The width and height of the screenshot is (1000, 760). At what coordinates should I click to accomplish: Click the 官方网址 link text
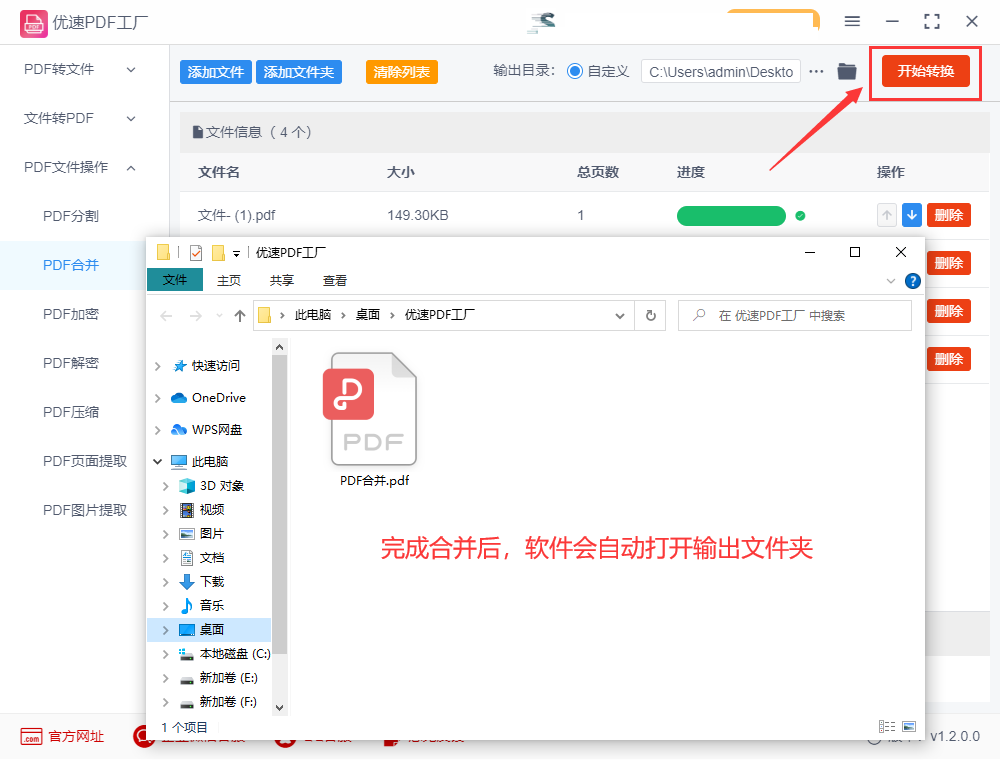pos(76,736)
